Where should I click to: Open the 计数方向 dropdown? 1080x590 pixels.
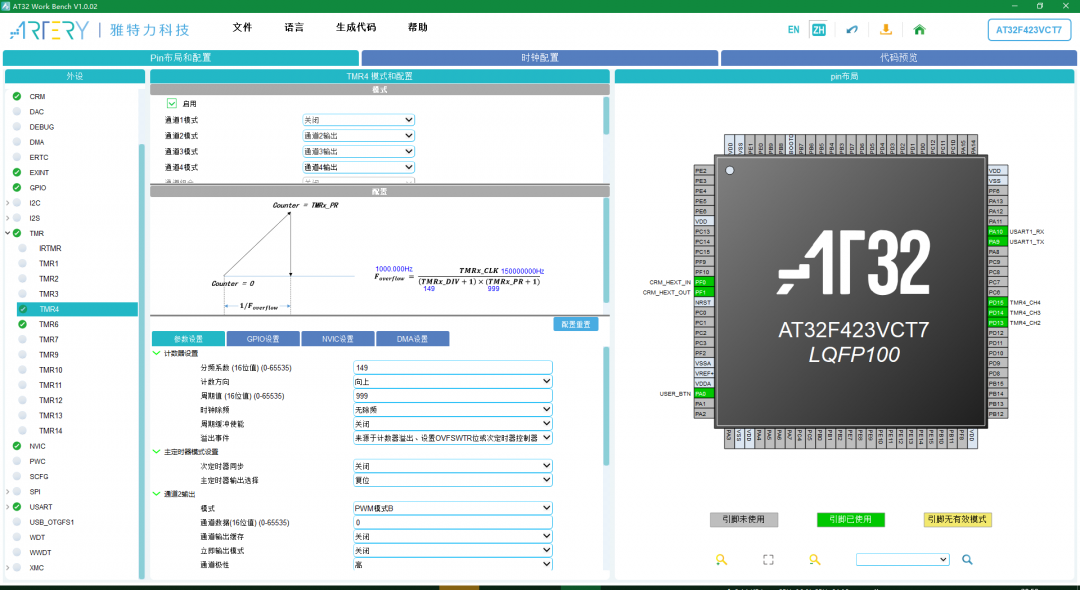pyautogui.click(x=453, y=381)
